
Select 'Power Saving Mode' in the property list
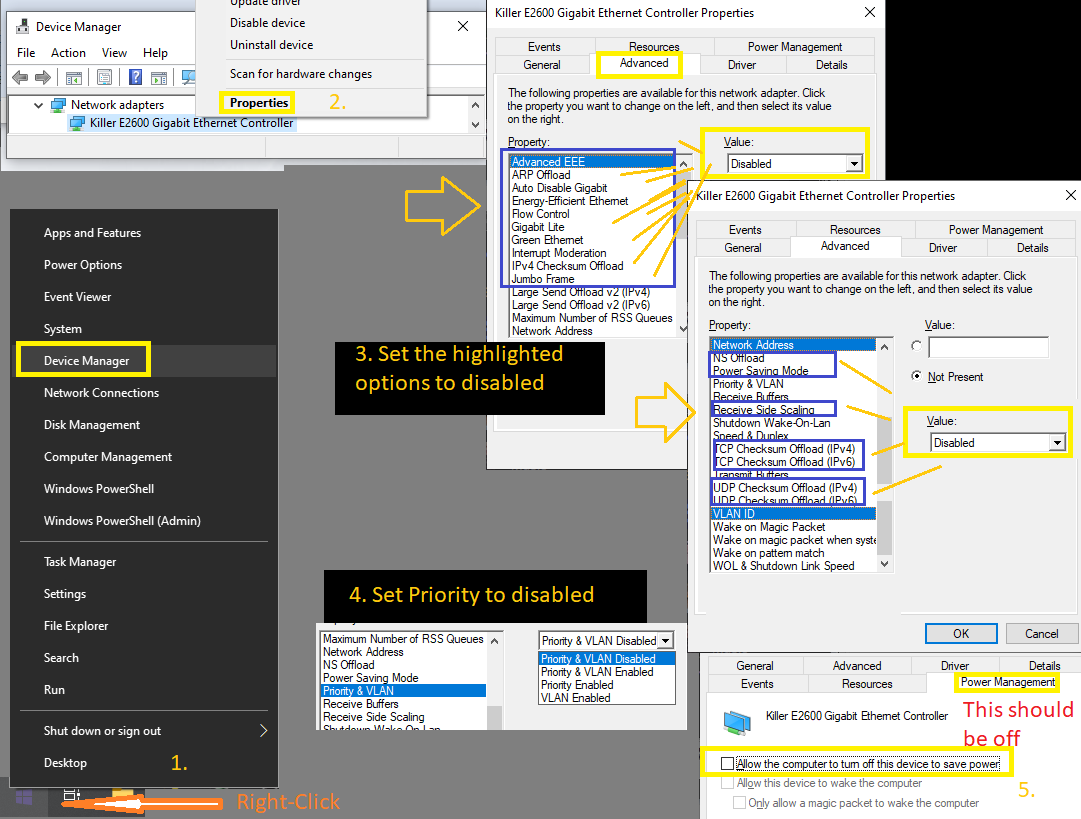[x=761, y=371]
